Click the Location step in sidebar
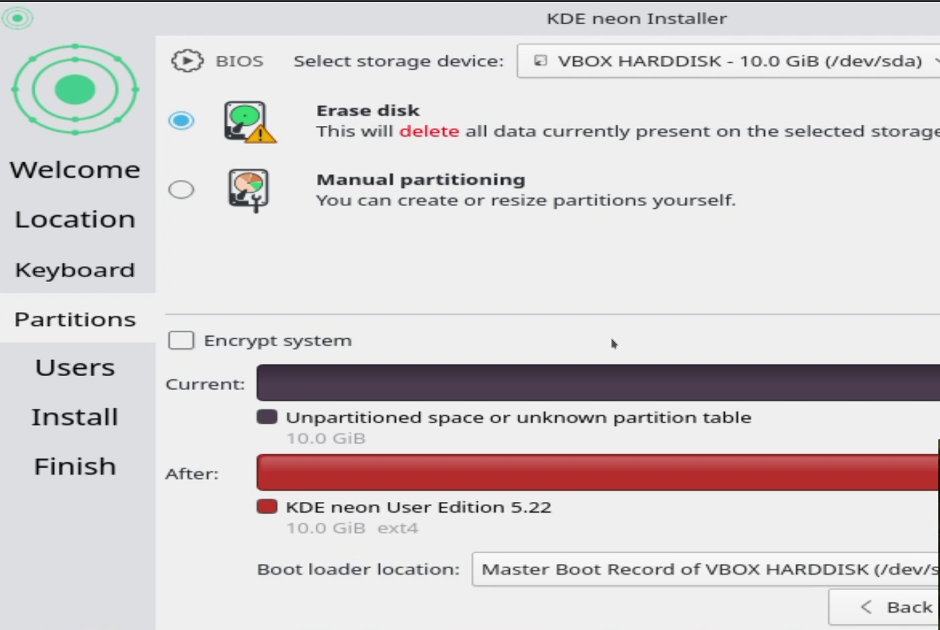The image size is (940, 630). (x=75, y=219)
